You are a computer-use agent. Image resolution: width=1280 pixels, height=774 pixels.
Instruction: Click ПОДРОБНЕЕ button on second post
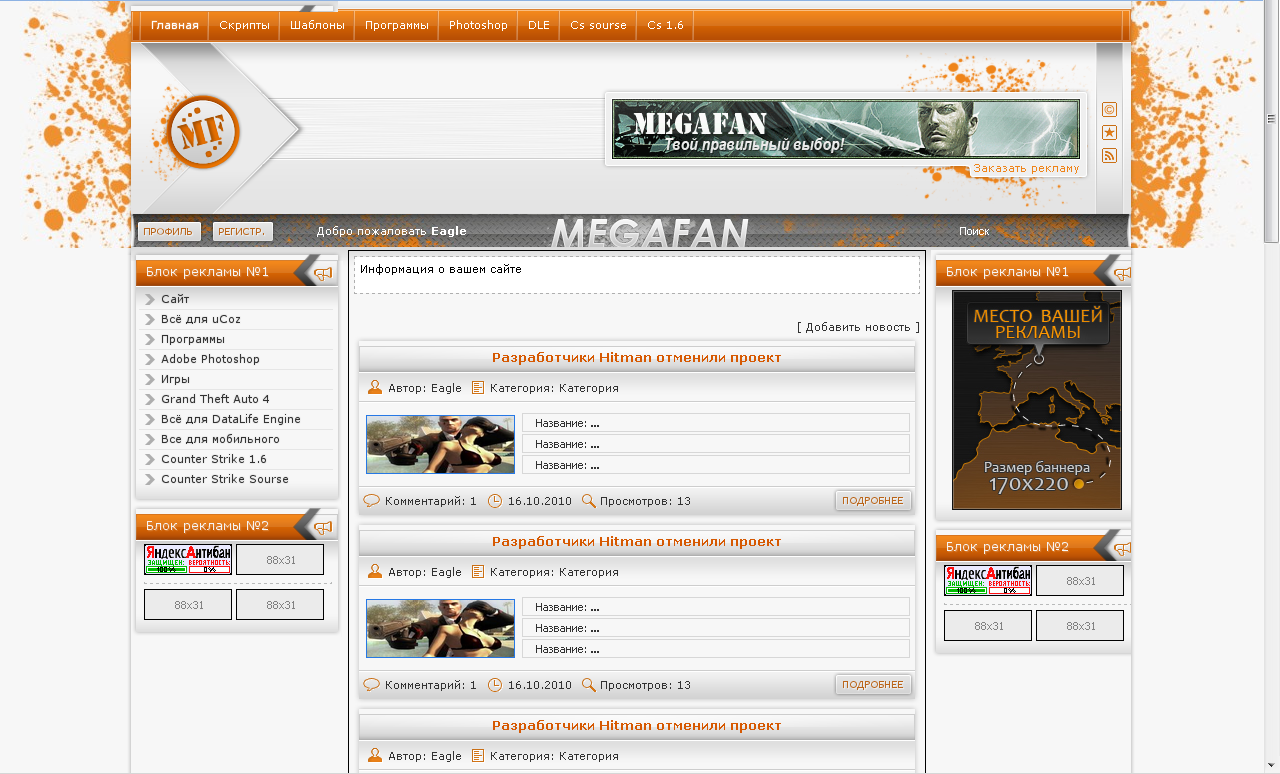[873, 685]
